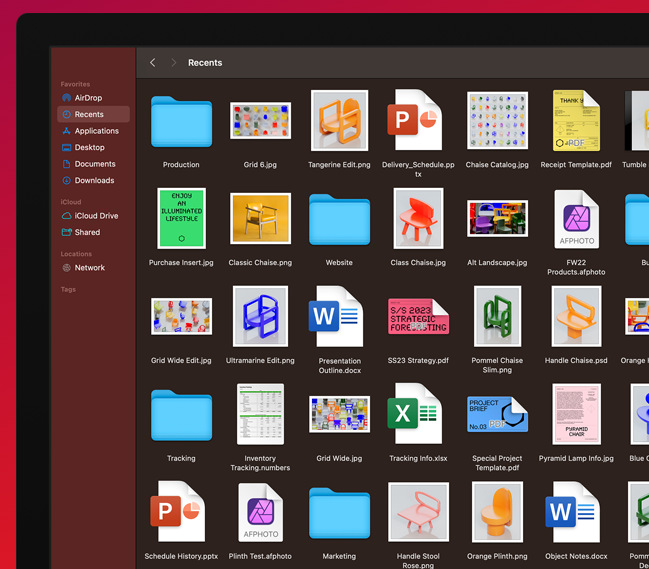Select the Tangerine Edit.png thumbnail
This screenshot has height=569, width=649.
[x=339, y=121]
